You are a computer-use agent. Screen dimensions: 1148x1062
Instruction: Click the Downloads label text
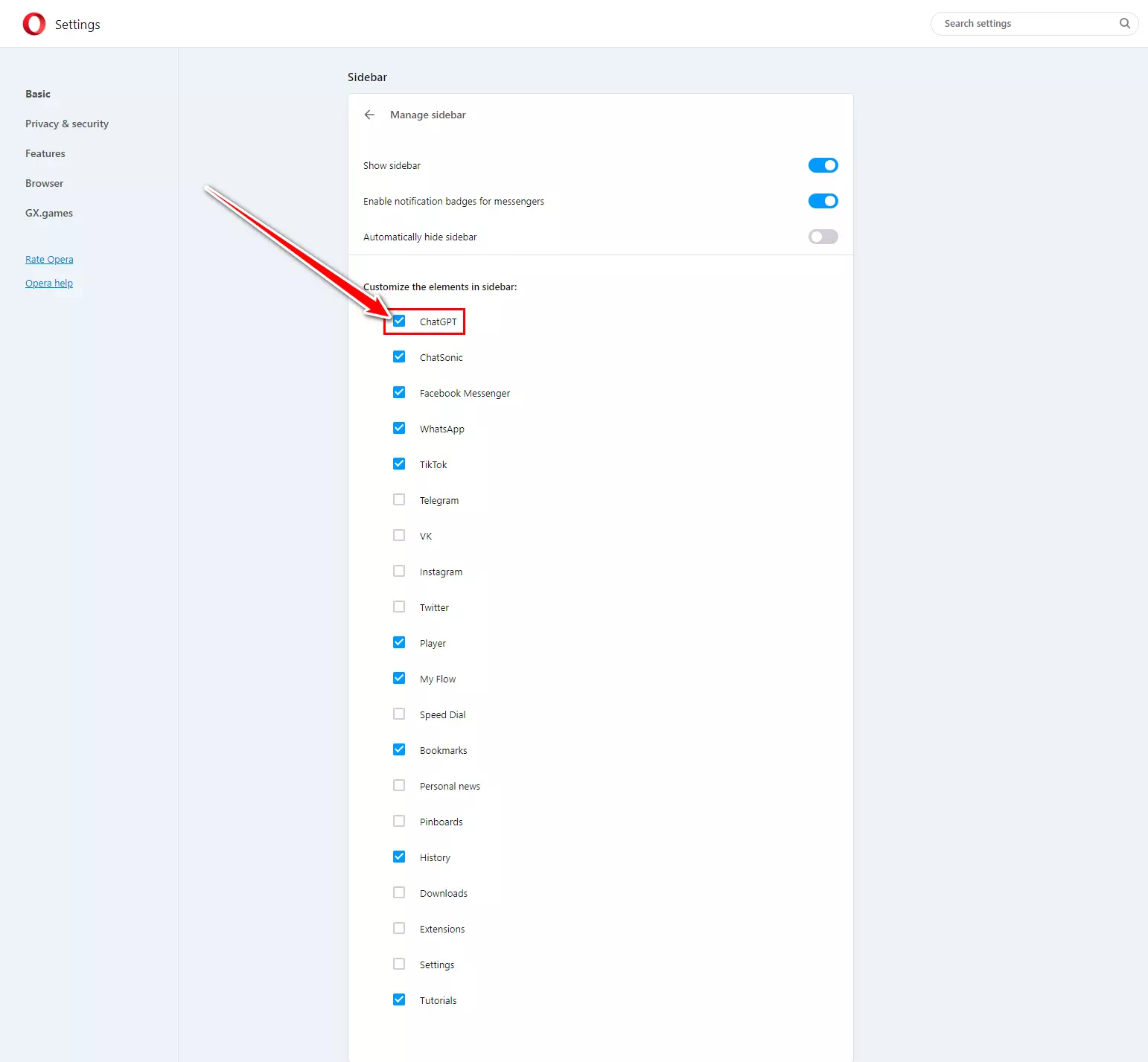[x=444, y=893]
